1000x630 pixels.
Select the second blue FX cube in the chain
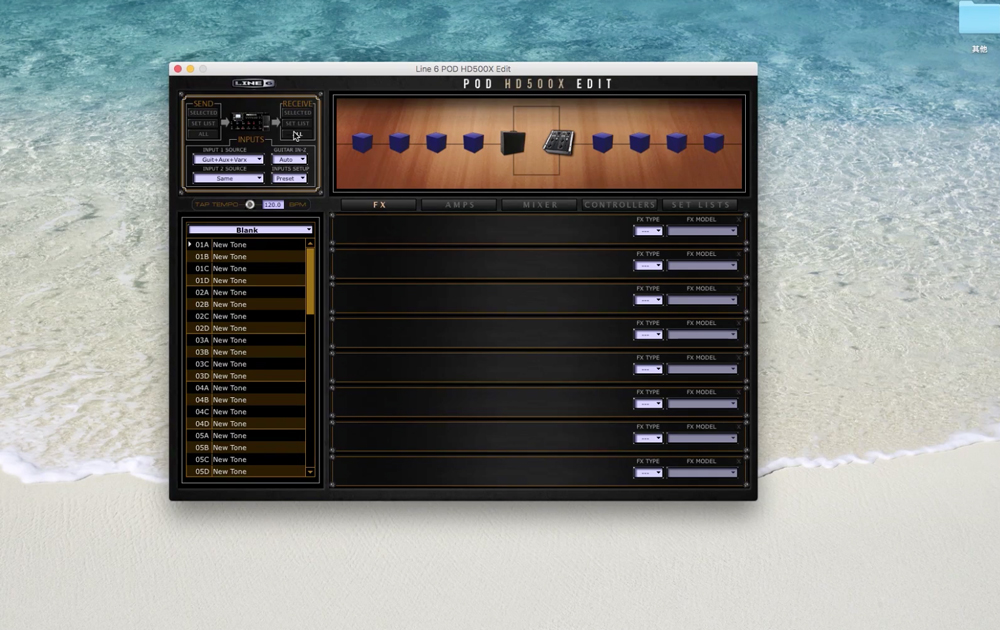pos(399,142)
